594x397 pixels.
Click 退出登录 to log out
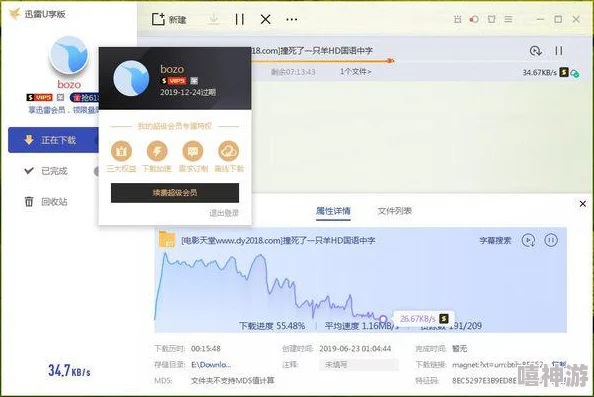pyautogui.click(x=224, y=213)
